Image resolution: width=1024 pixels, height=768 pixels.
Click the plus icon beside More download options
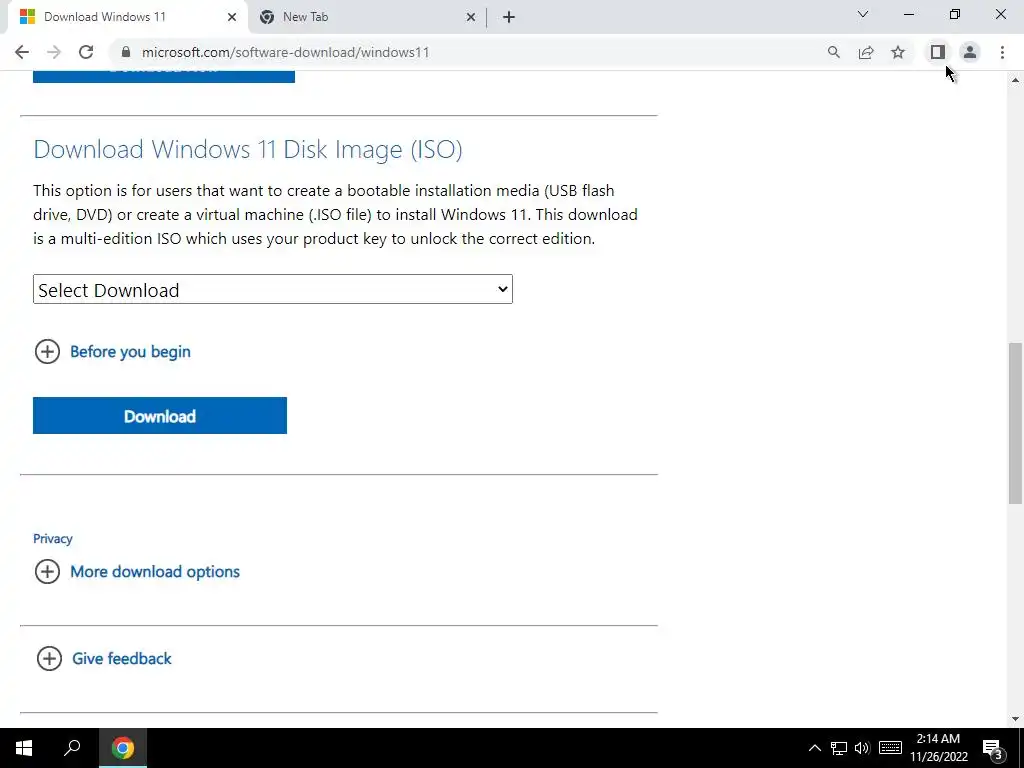point(47,571)
